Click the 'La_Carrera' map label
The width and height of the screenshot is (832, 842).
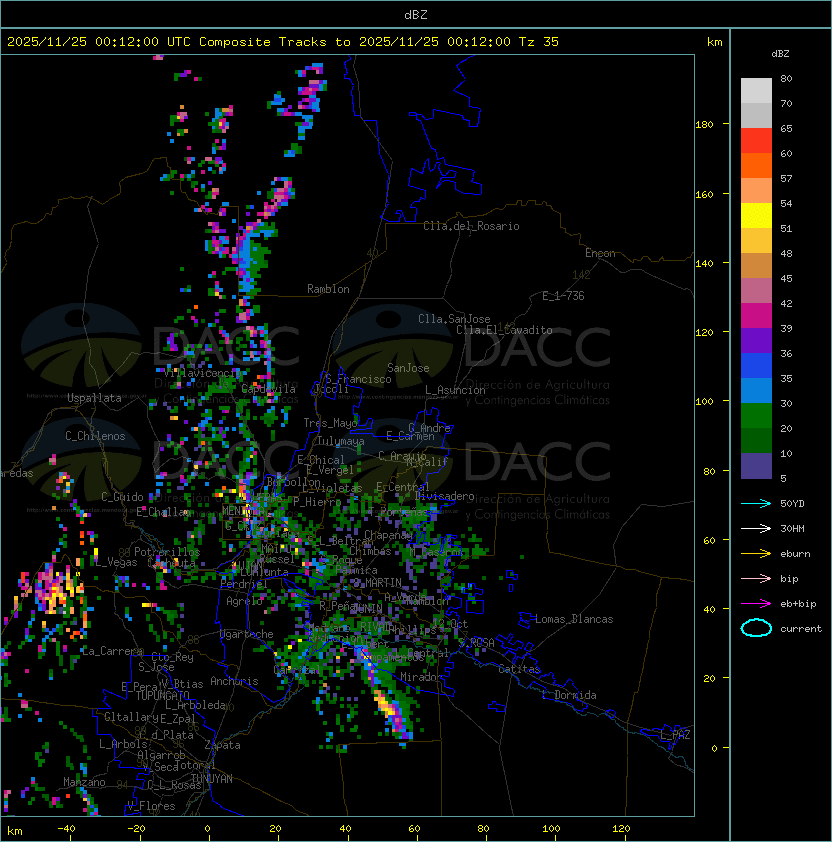click(x=111, y=651)
